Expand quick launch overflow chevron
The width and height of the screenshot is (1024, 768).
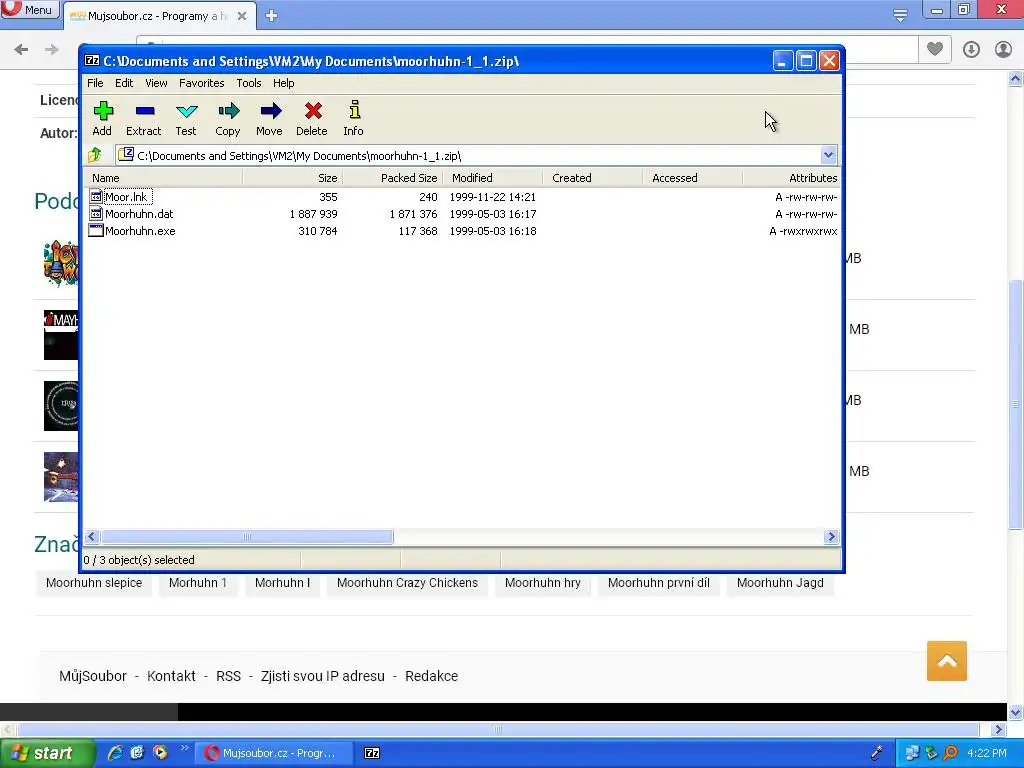184,748
